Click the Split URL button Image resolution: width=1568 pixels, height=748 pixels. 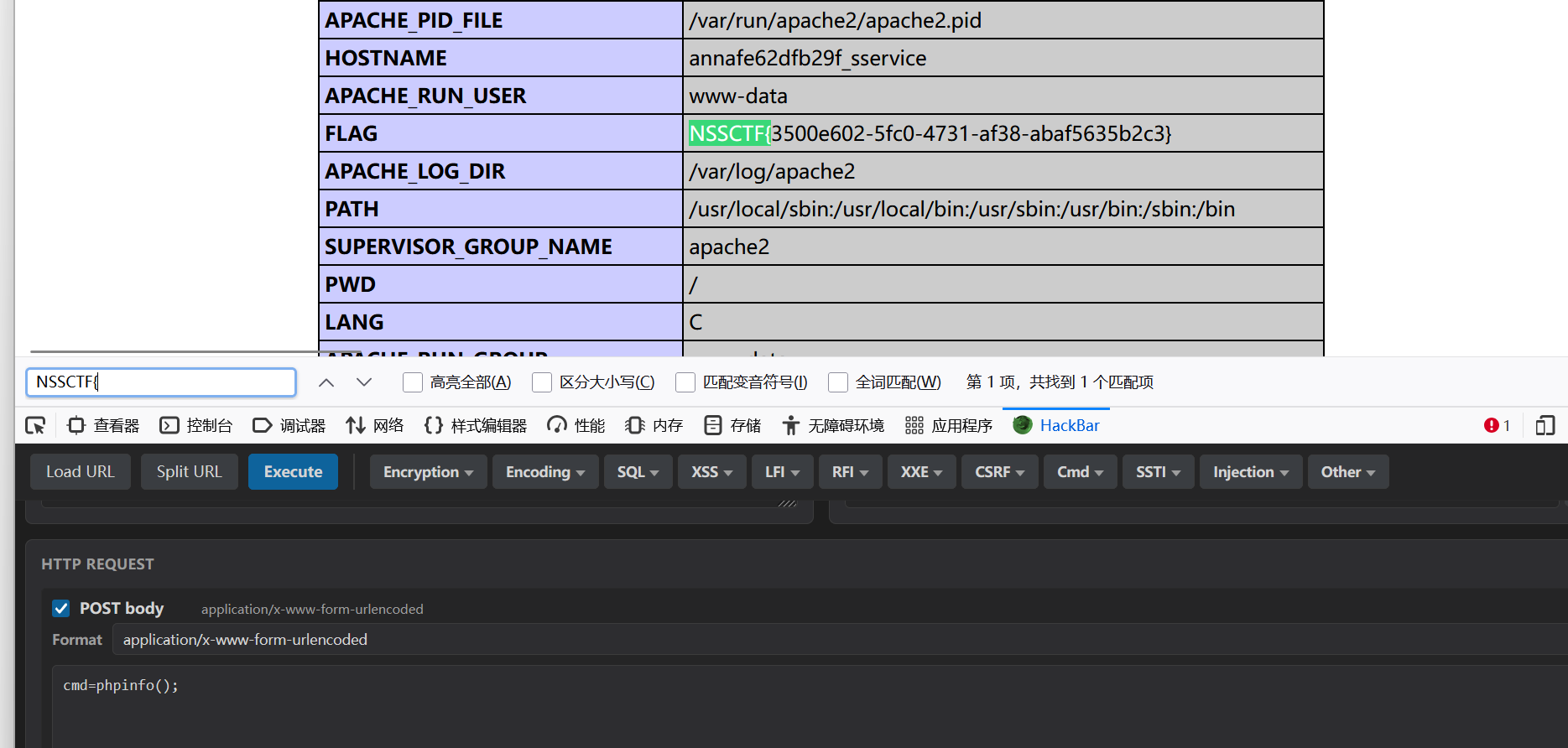pyautogui.click(x=190, y=472)
